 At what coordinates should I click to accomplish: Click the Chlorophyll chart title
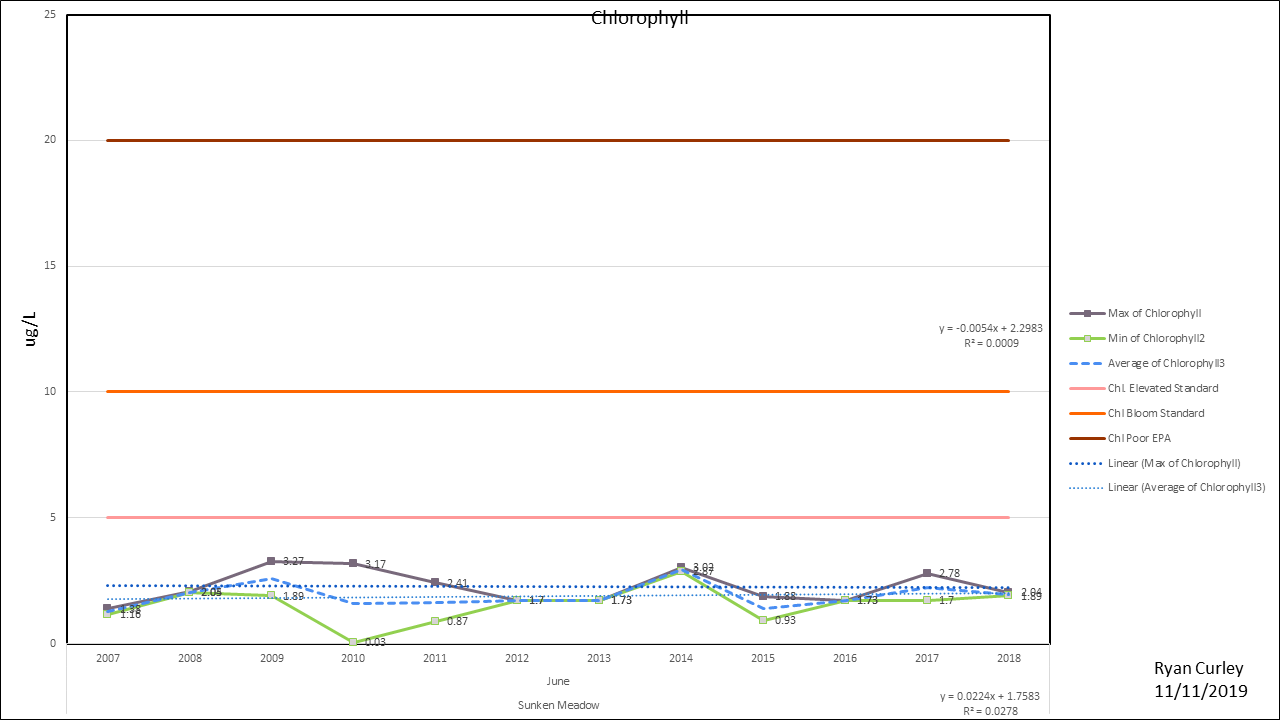pyautogui.click(x=639, y=18)
